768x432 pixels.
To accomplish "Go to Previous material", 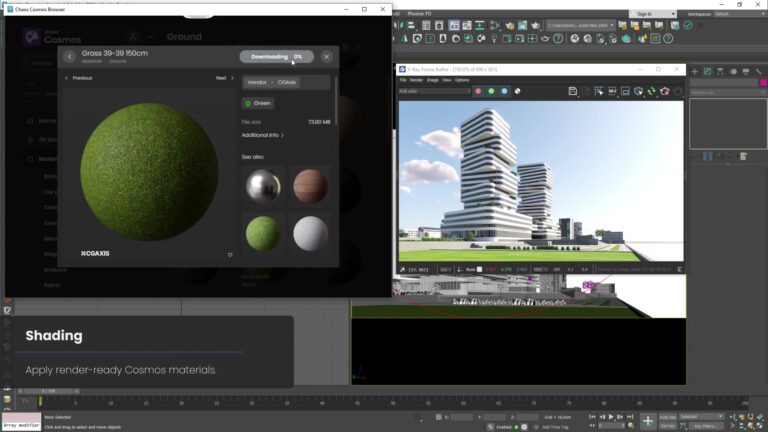I will pyautogui.click(x=78, y=78).
